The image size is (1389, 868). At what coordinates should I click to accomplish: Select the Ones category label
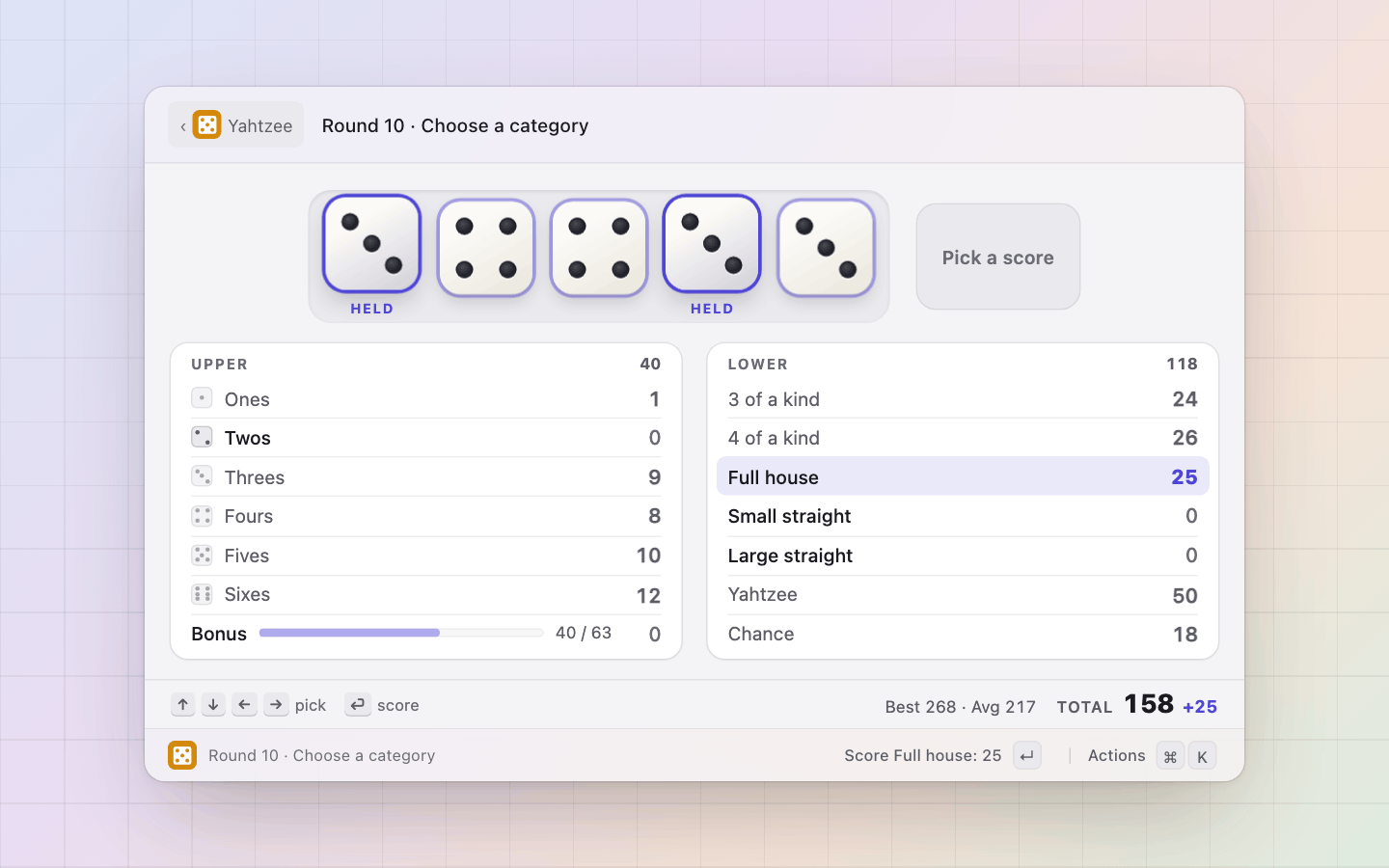(247, 399)
